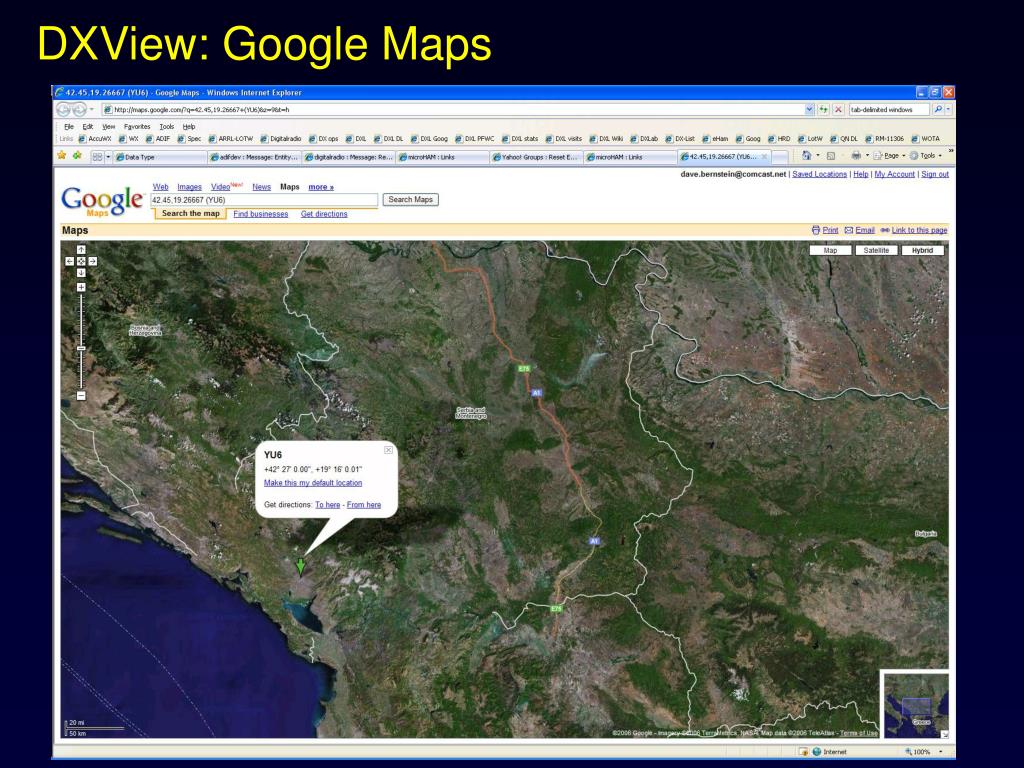Switch to the Data Type tab

[160, 157]
